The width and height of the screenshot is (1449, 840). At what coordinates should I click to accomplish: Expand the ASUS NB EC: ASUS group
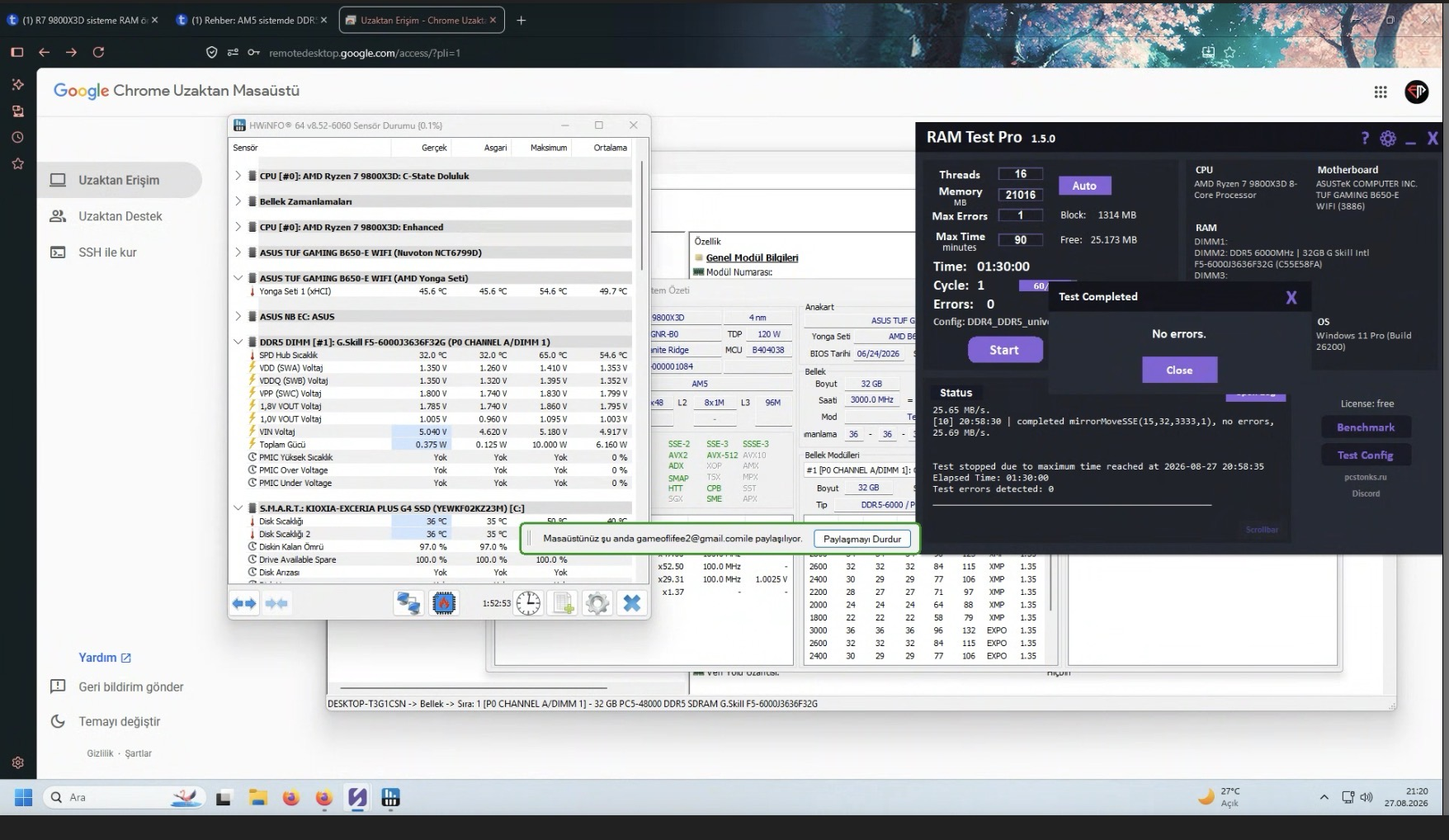(x=238, y=316)
